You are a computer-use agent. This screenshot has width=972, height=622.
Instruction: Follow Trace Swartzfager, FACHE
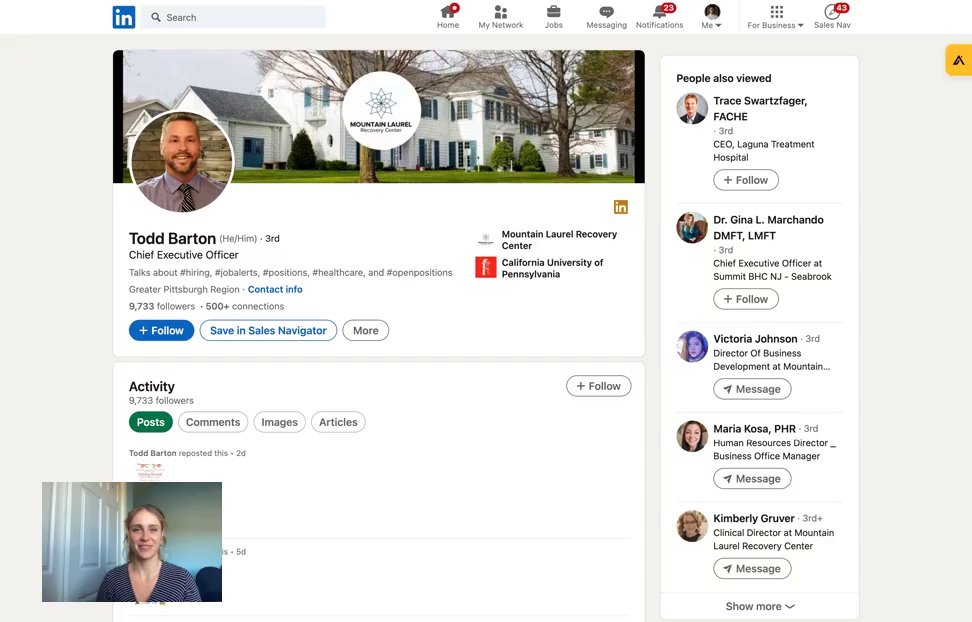(746, 180)
